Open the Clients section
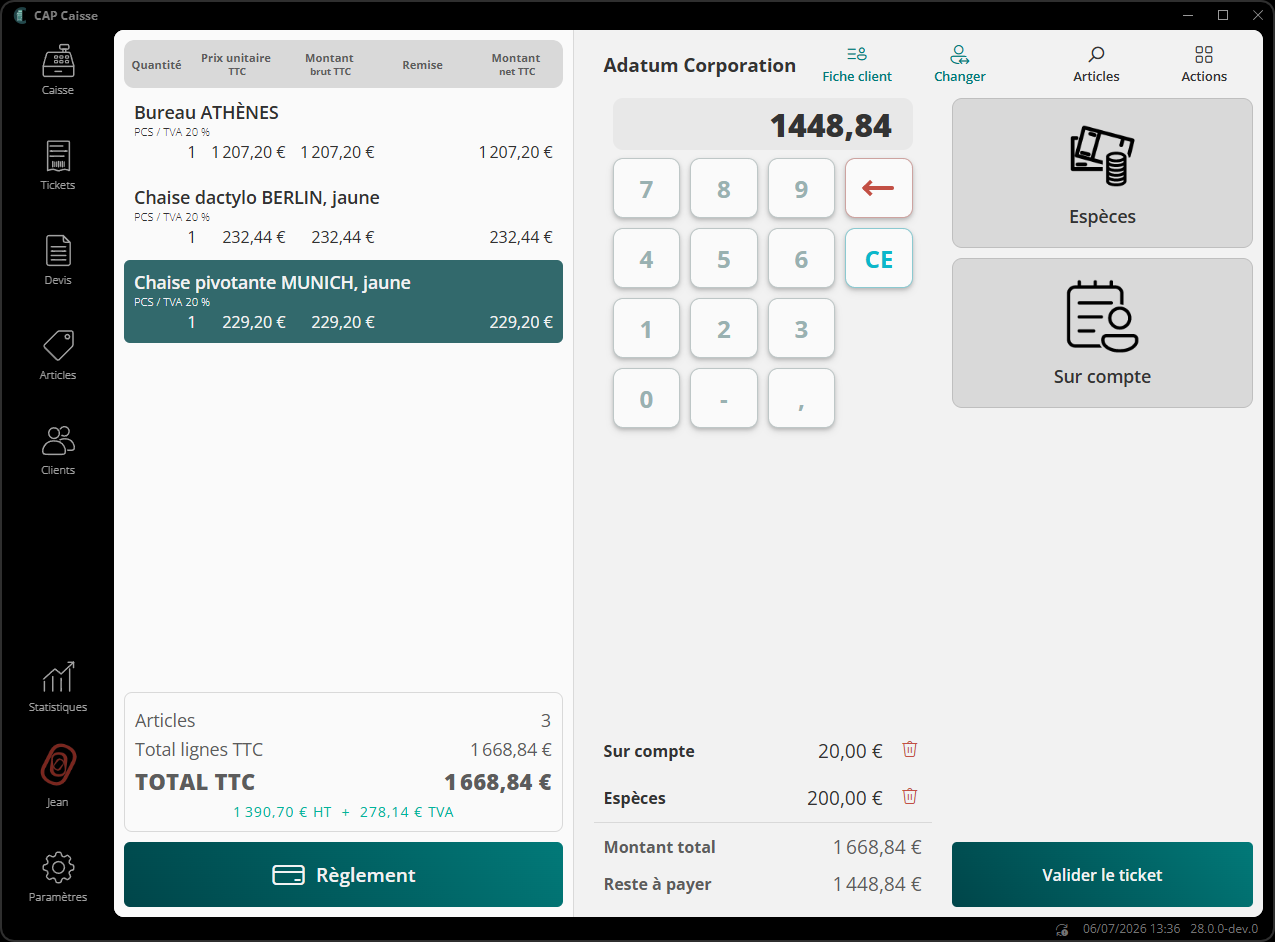Image resolution: width=1275 pixels, height=942 pixels. [57, 450]
